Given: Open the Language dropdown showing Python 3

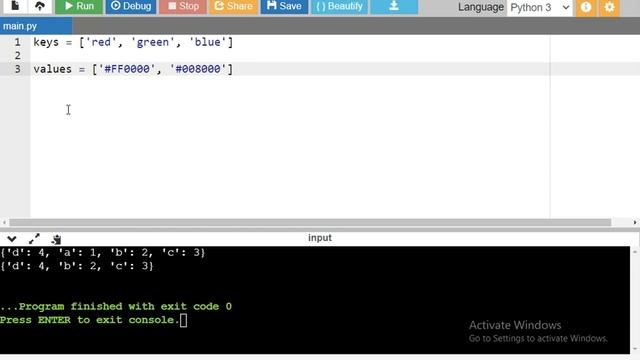Looking at the screenshot, I should tap(540, 7).
